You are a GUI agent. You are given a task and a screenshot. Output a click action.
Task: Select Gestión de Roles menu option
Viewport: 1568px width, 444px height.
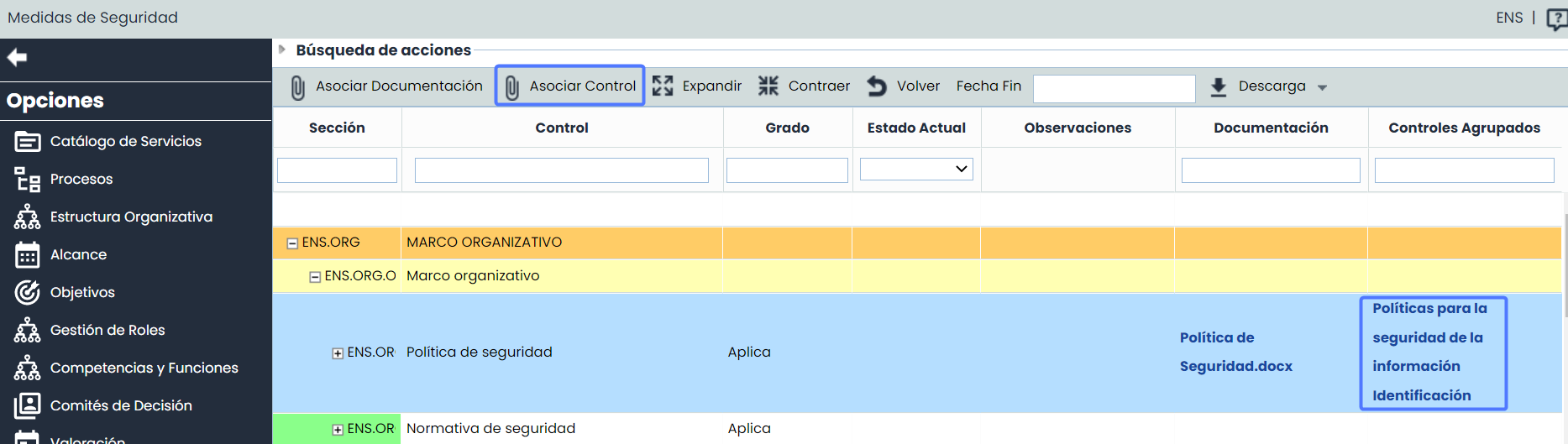click(108, 330)
